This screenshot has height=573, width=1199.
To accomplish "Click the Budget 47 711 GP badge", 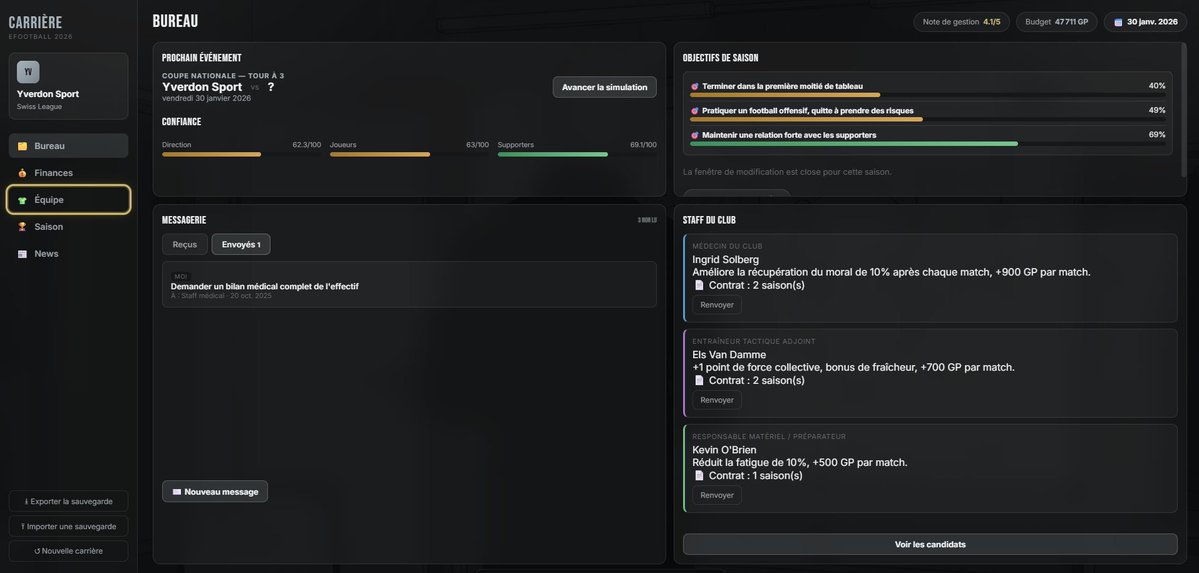I will [1057, 22].
